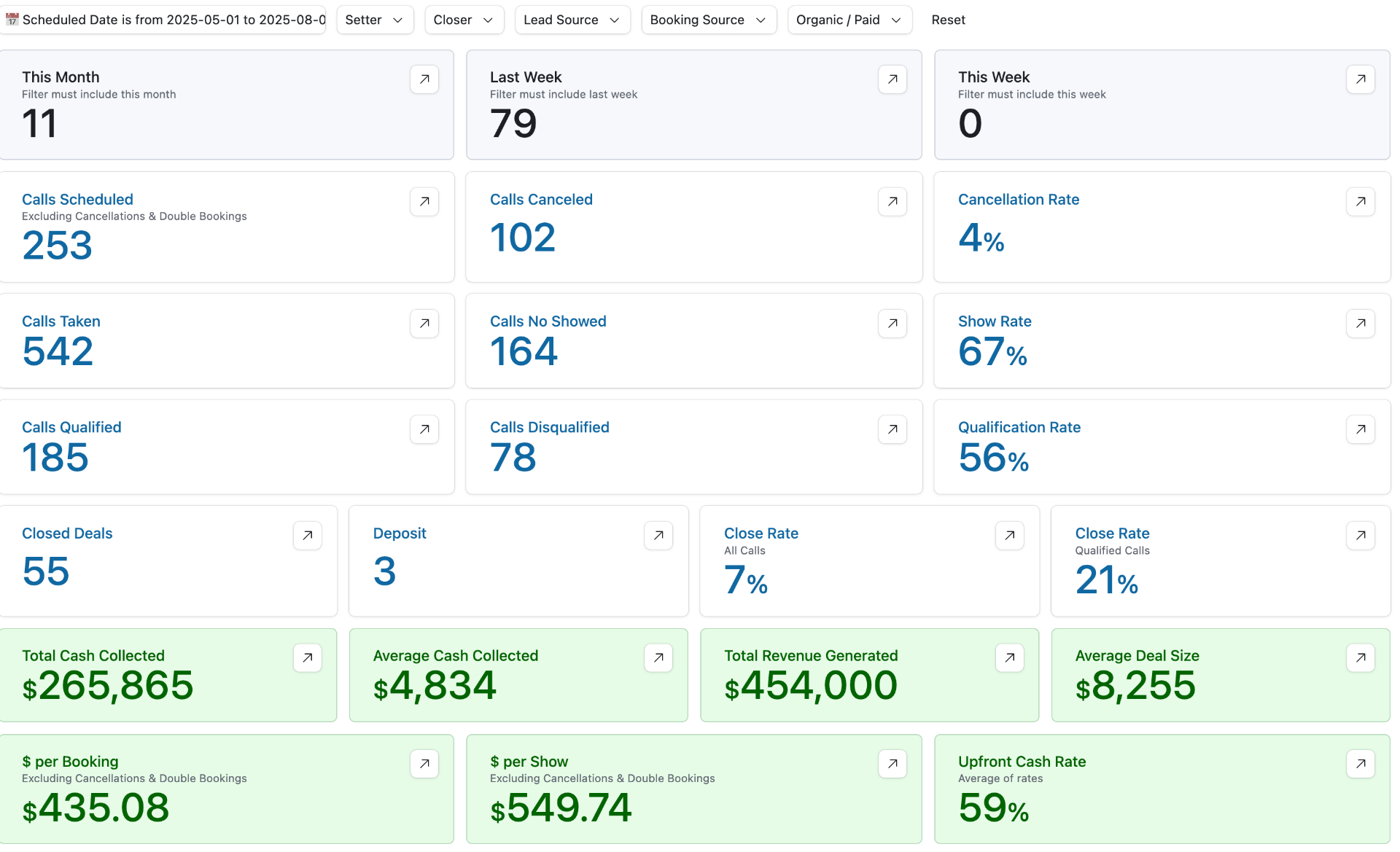Expand the Deposit card arrow
This screenshot has height=852, width=1400.
(658, 536)
